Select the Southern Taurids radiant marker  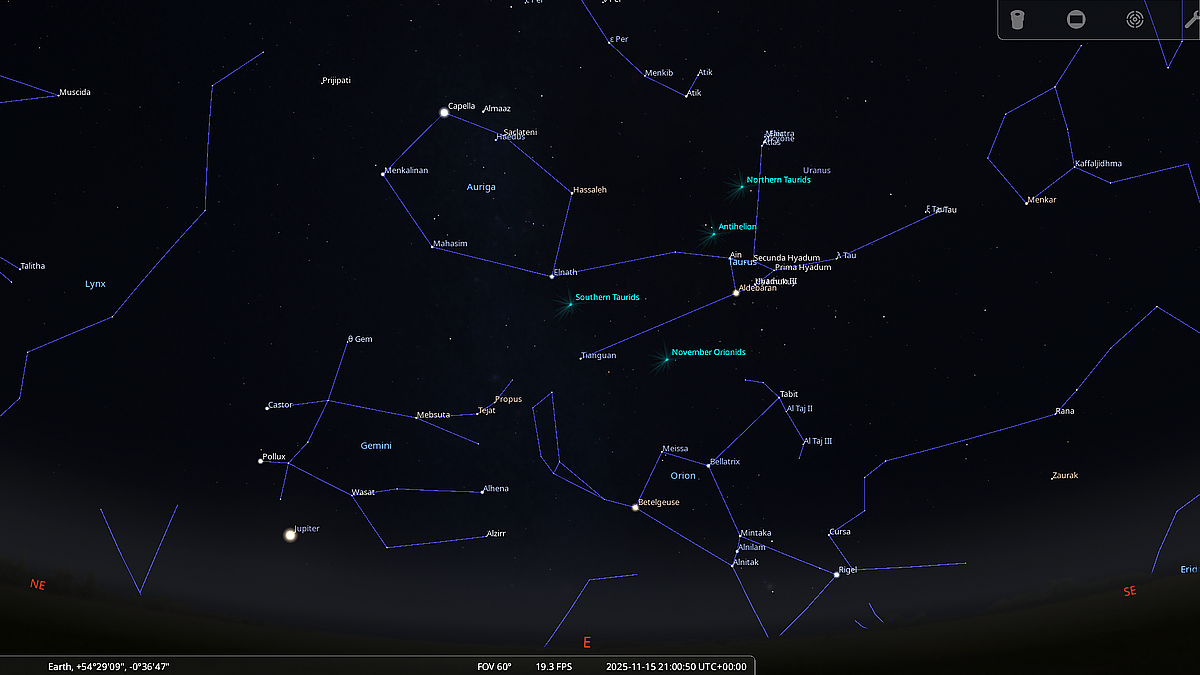tap(570, 303)
